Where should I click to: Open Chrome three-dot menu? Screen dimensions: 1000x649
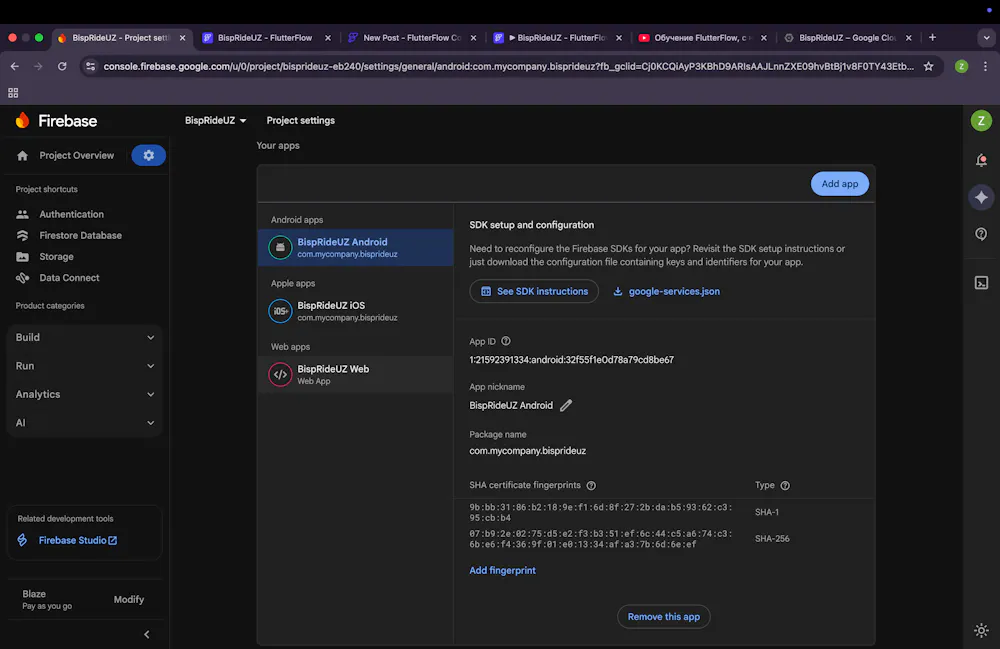click(x=985, y=66)
